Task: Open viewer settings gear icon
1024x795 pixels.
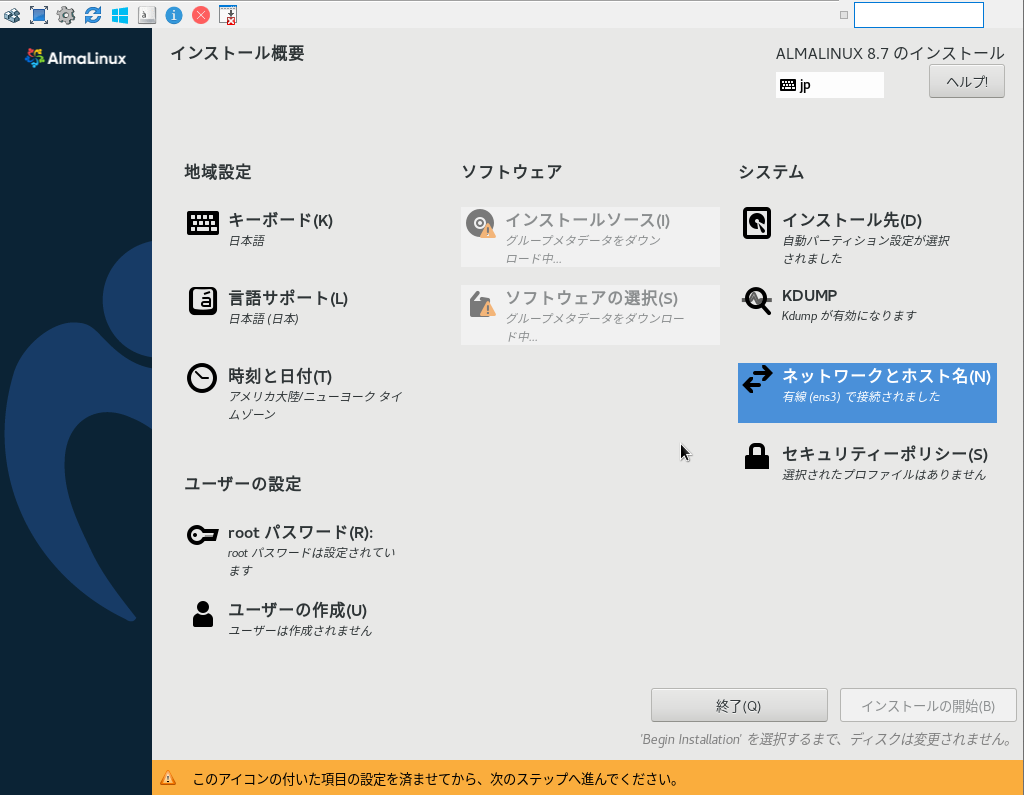Action: 66,14
